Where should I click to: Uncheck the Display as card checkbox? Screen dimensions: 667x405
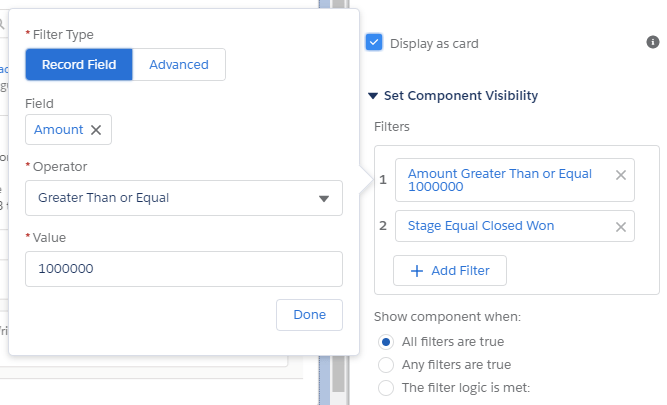(x=374, y=43)
